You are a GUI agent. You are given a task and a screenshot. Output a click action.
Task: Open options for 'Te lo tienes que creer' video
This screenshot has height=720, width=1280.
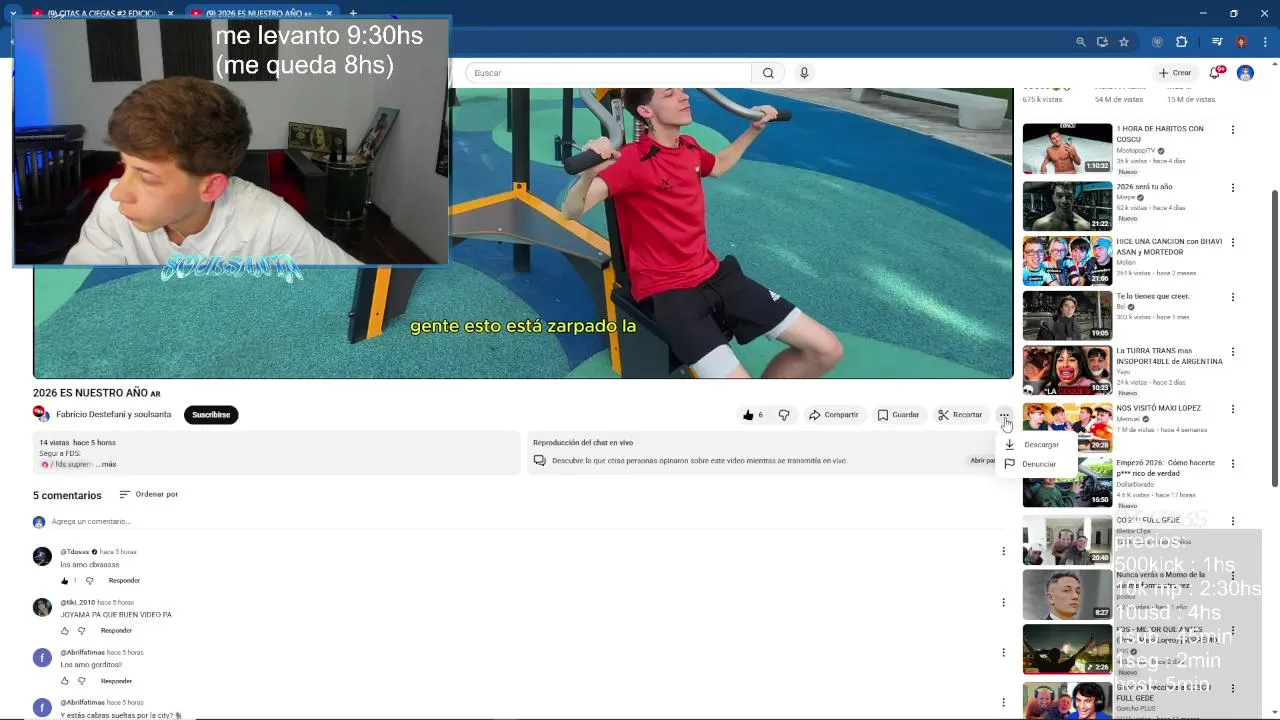[x=1233, y=297]
